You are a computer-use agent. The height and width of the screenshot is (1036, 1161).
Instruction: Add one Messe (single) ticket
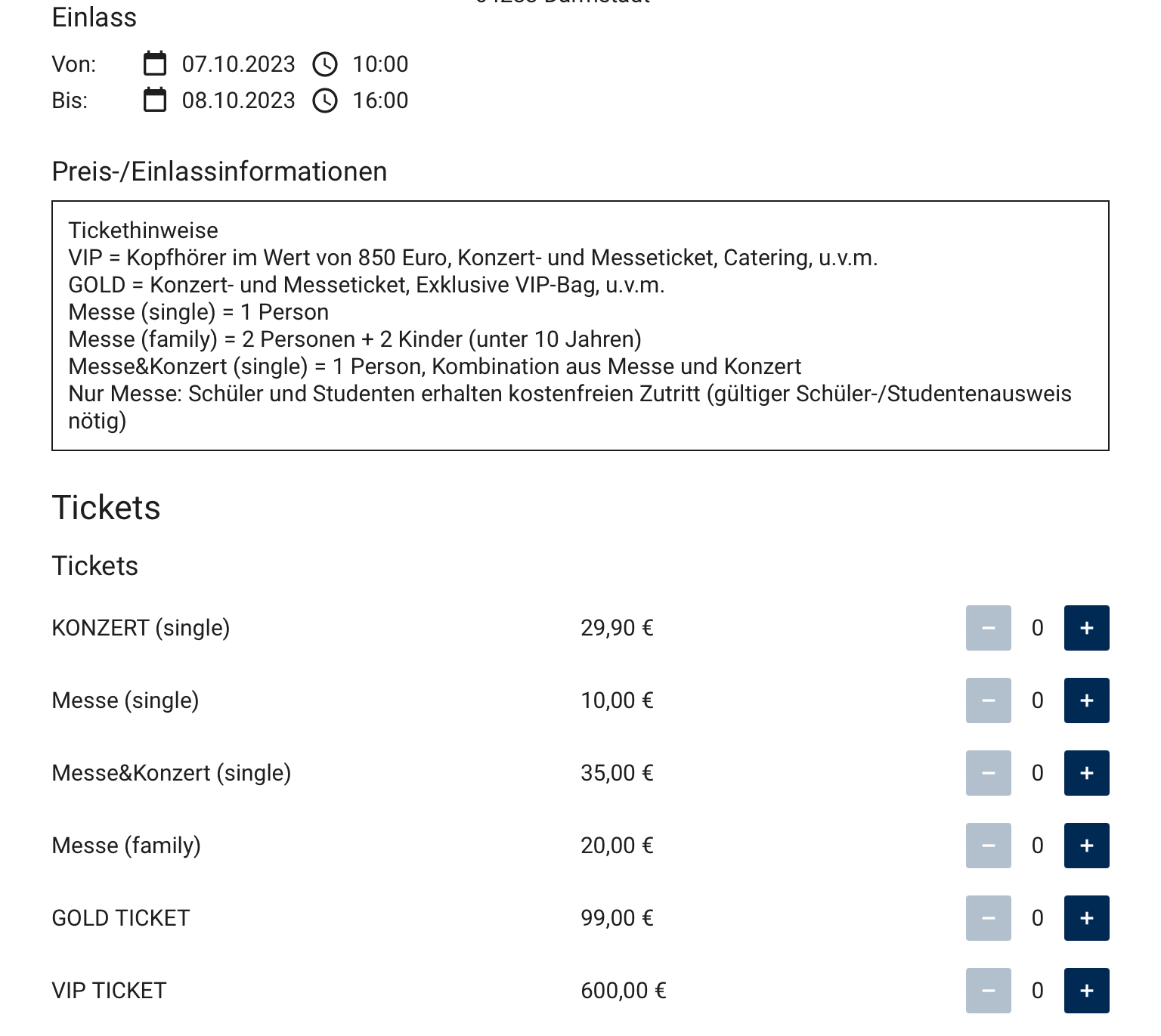coord(1086,700)
